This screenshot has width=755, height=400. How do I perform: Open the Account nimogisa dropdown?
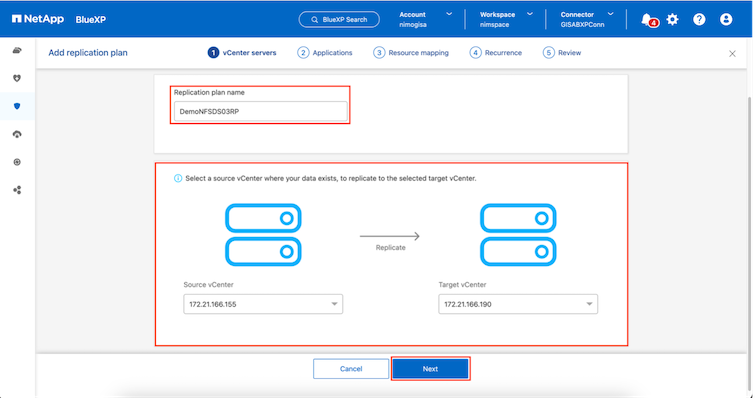pos(425,19)
